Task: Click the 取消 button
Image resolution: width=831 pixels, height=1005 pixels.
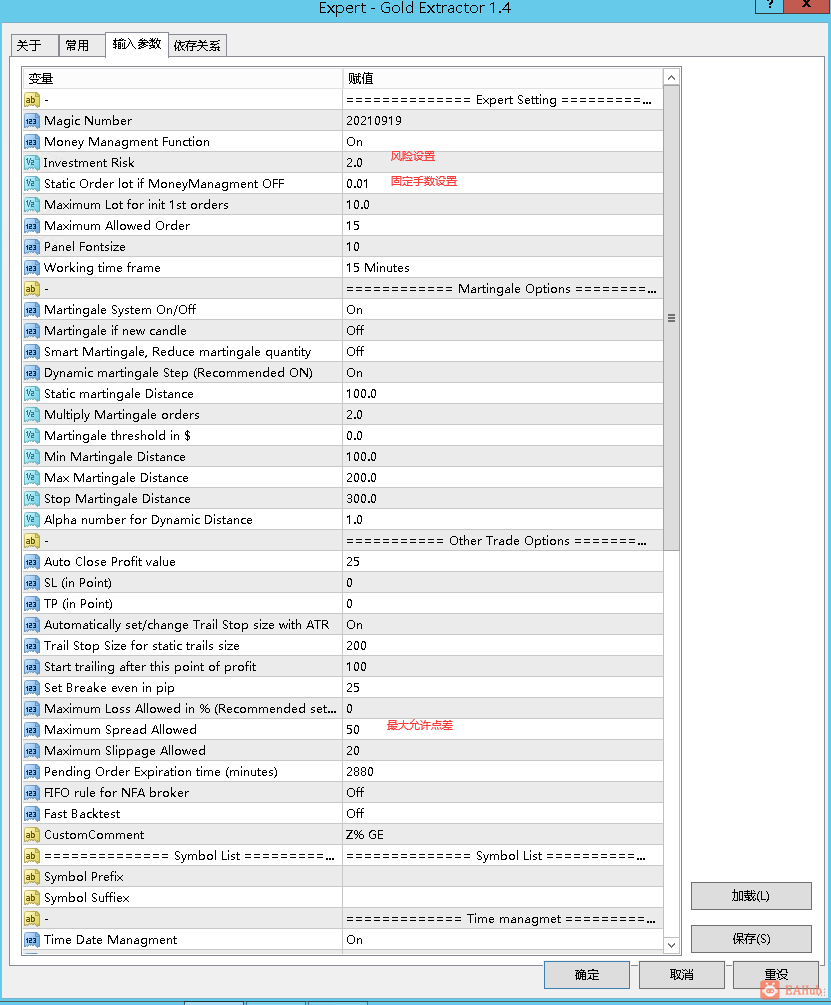Action: click(x=682, y=975)
